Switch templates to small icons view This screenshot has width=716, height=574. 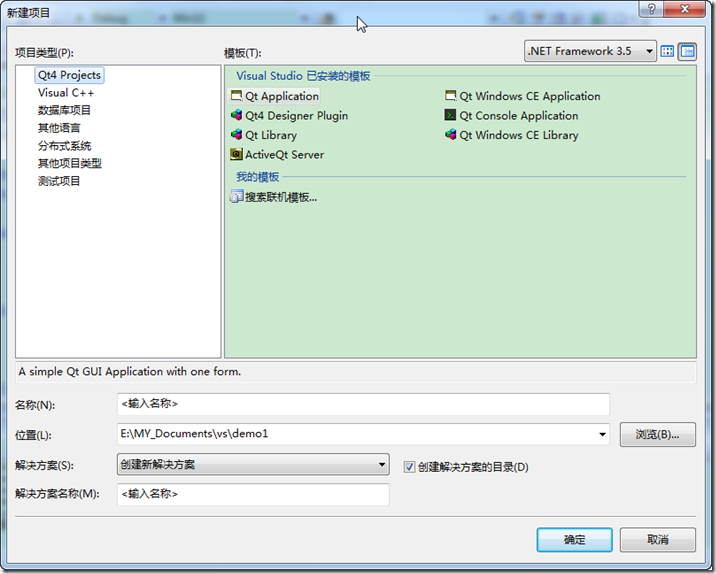click(687, 52)
